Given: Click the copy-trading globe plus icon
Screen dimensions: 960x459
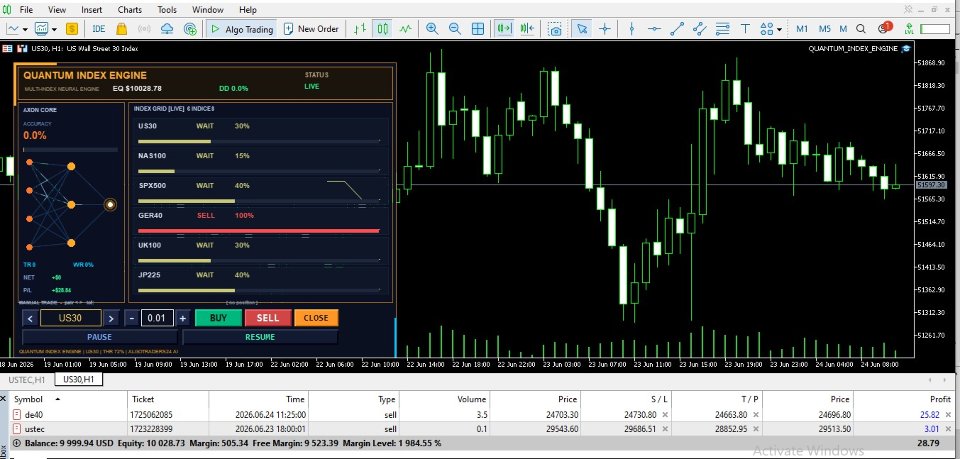Looking at the screenshot, I should point(190,28).
